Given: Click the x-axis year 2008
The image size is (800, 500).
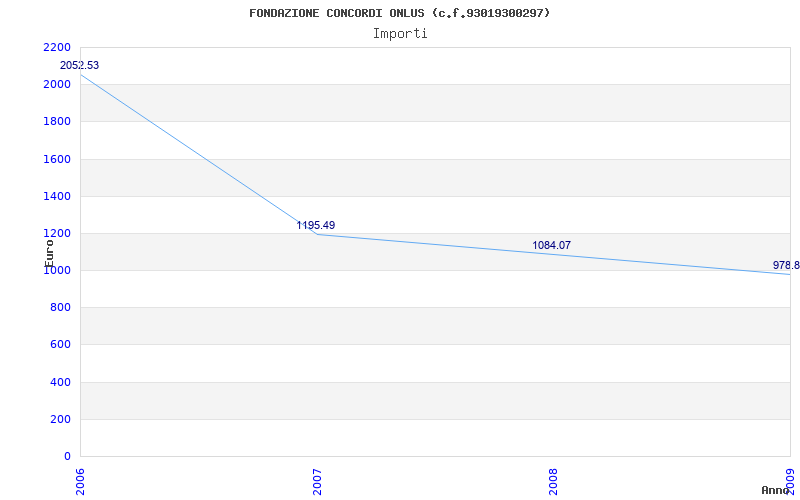Looking at the screenshot, I should click(x=554, y=482).
